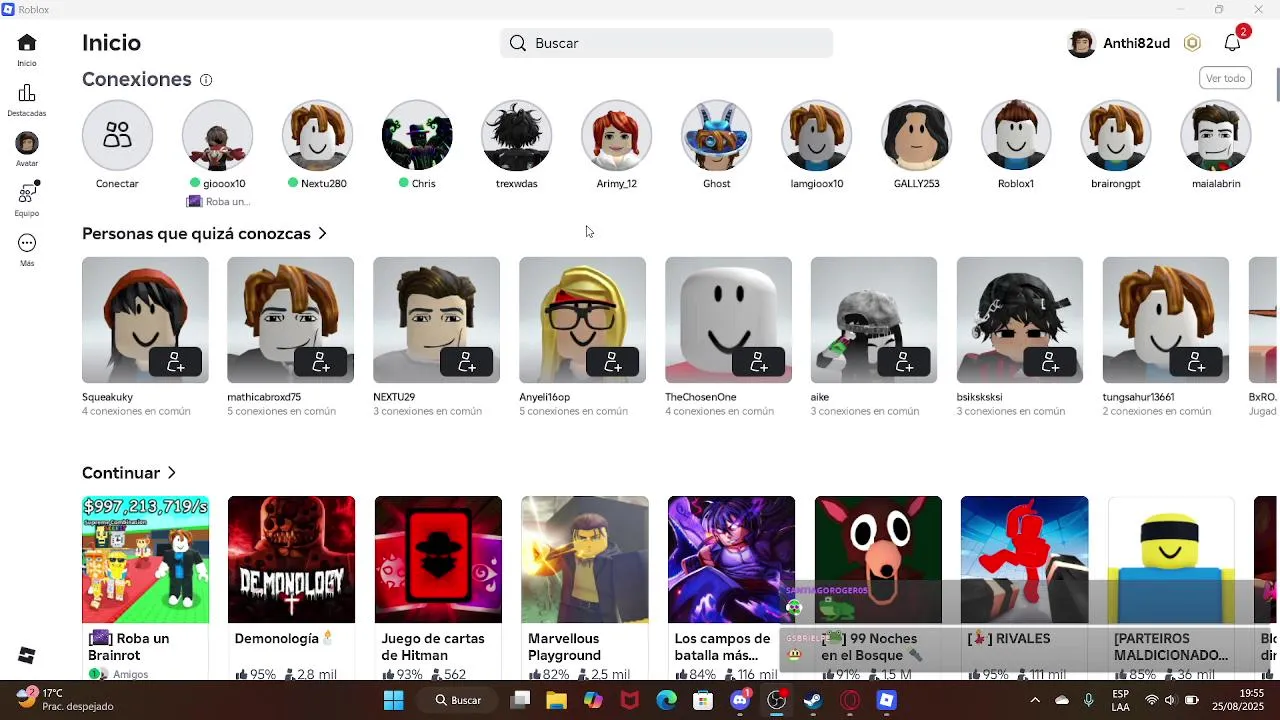1280x720 pixels.
Task: Click the Conectar add connections icon
Action: click(117, 135)
